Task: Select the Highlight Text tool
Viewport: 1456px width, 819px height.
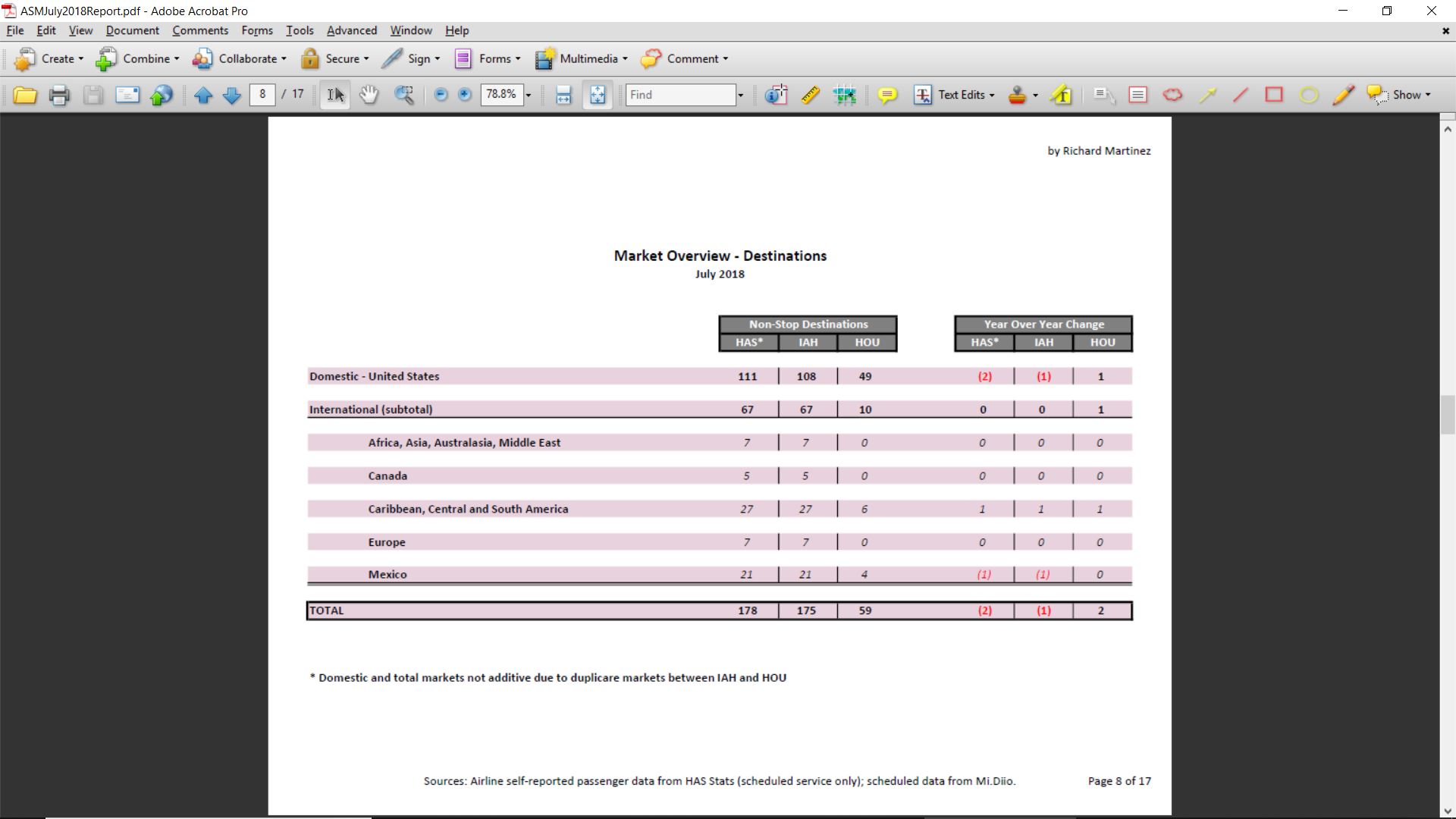Action: click(1062, 95)
